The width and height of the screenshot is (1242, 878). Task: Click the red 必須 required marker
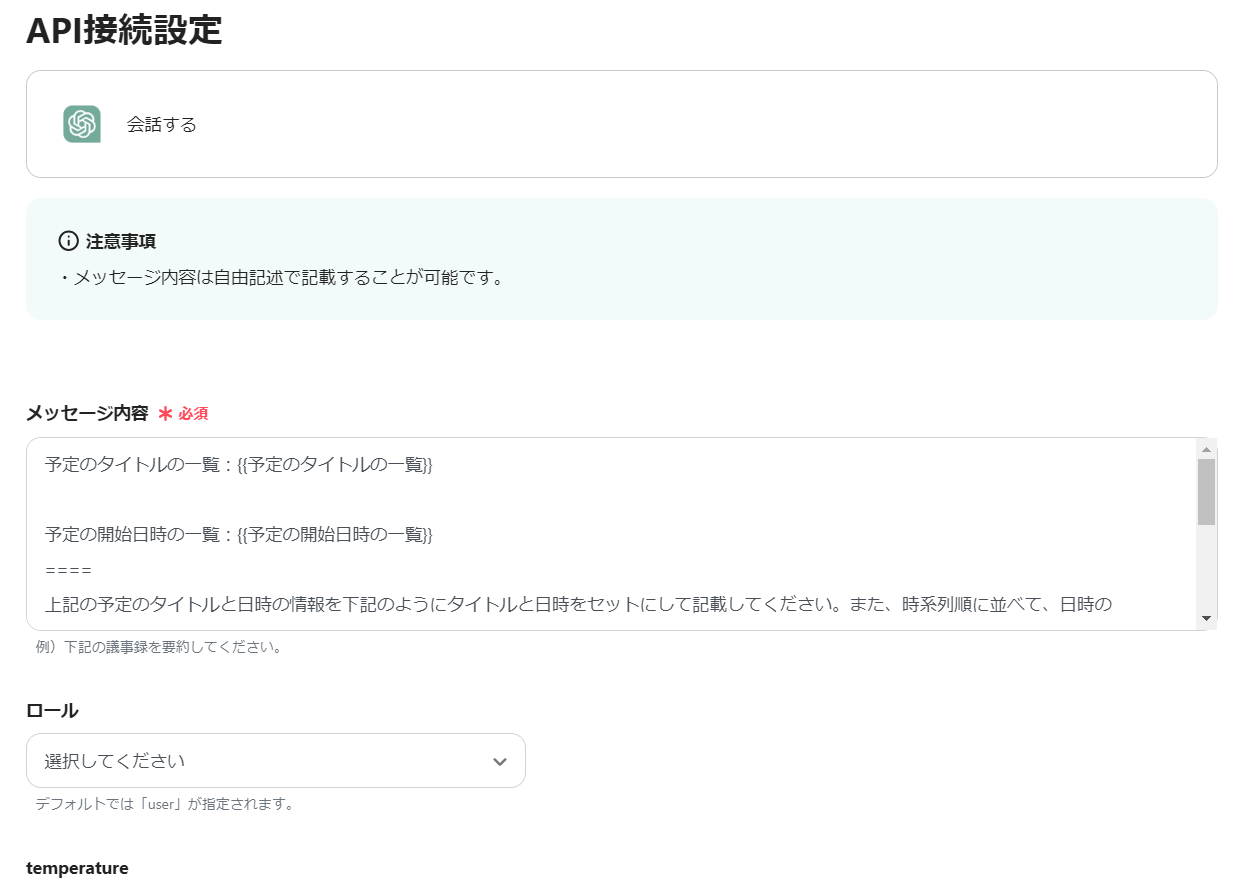pyautogui.click(x=184, y=413)
